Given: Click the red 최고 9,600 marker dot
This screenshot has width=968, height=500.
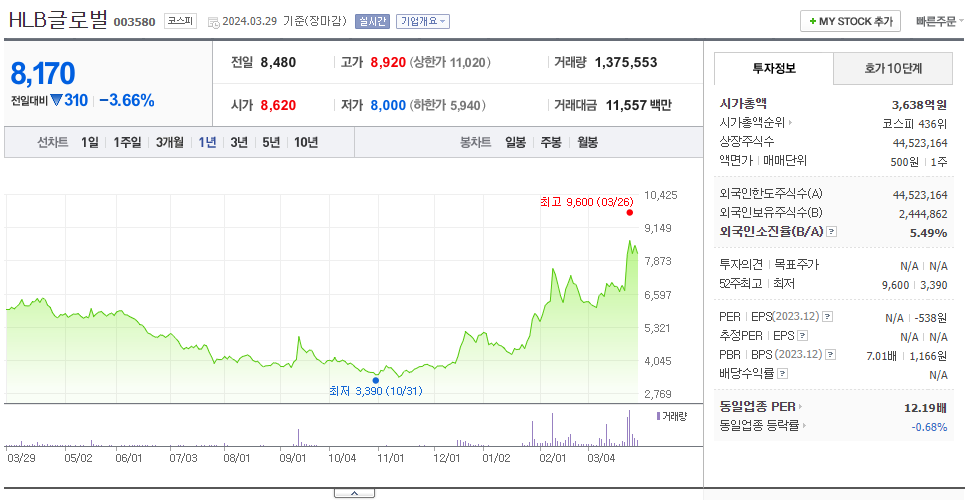Looking at the screenshot, I should (x=630, y=212).
